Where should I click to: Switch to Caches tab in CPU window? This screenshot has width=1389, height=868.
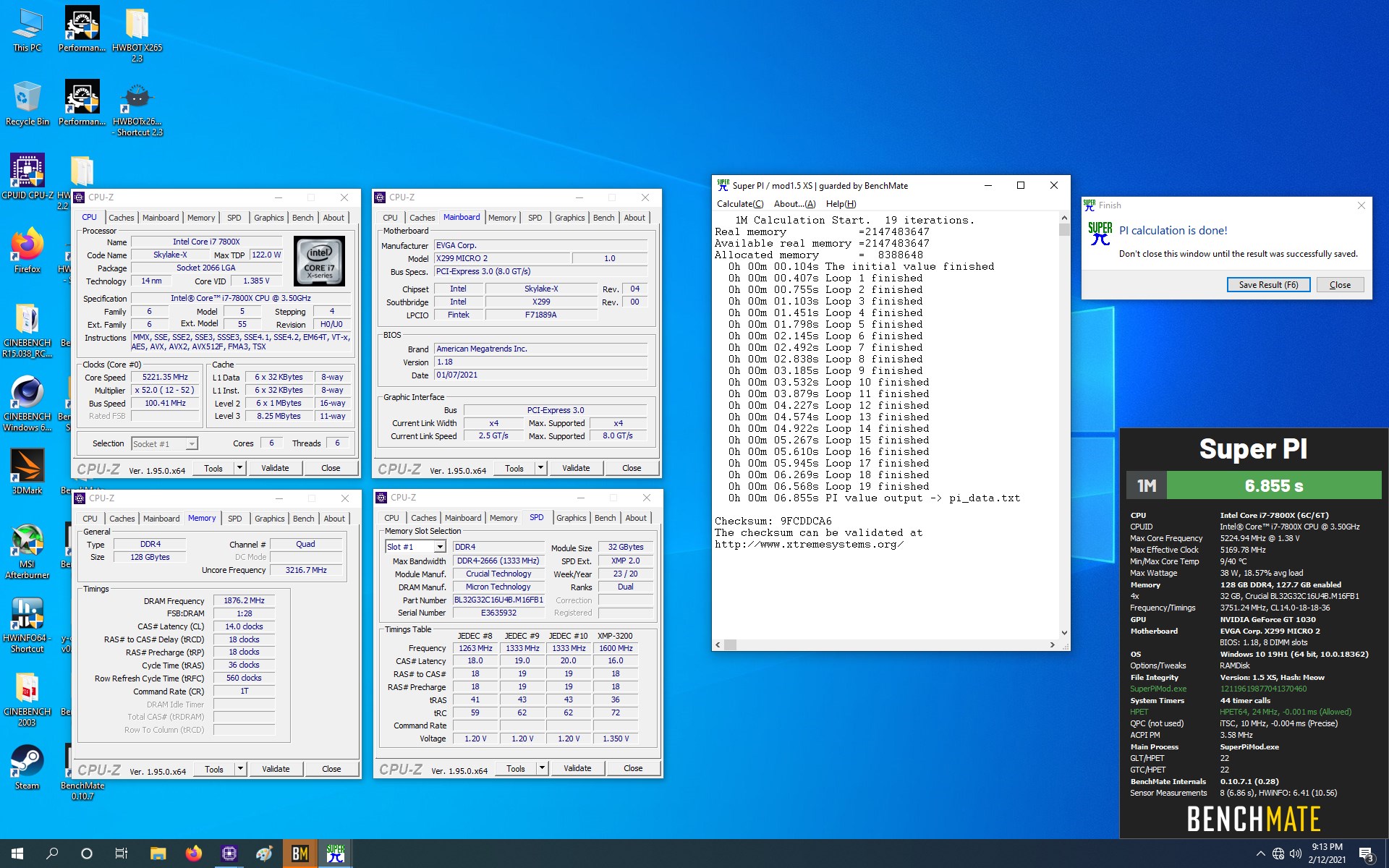121,218
